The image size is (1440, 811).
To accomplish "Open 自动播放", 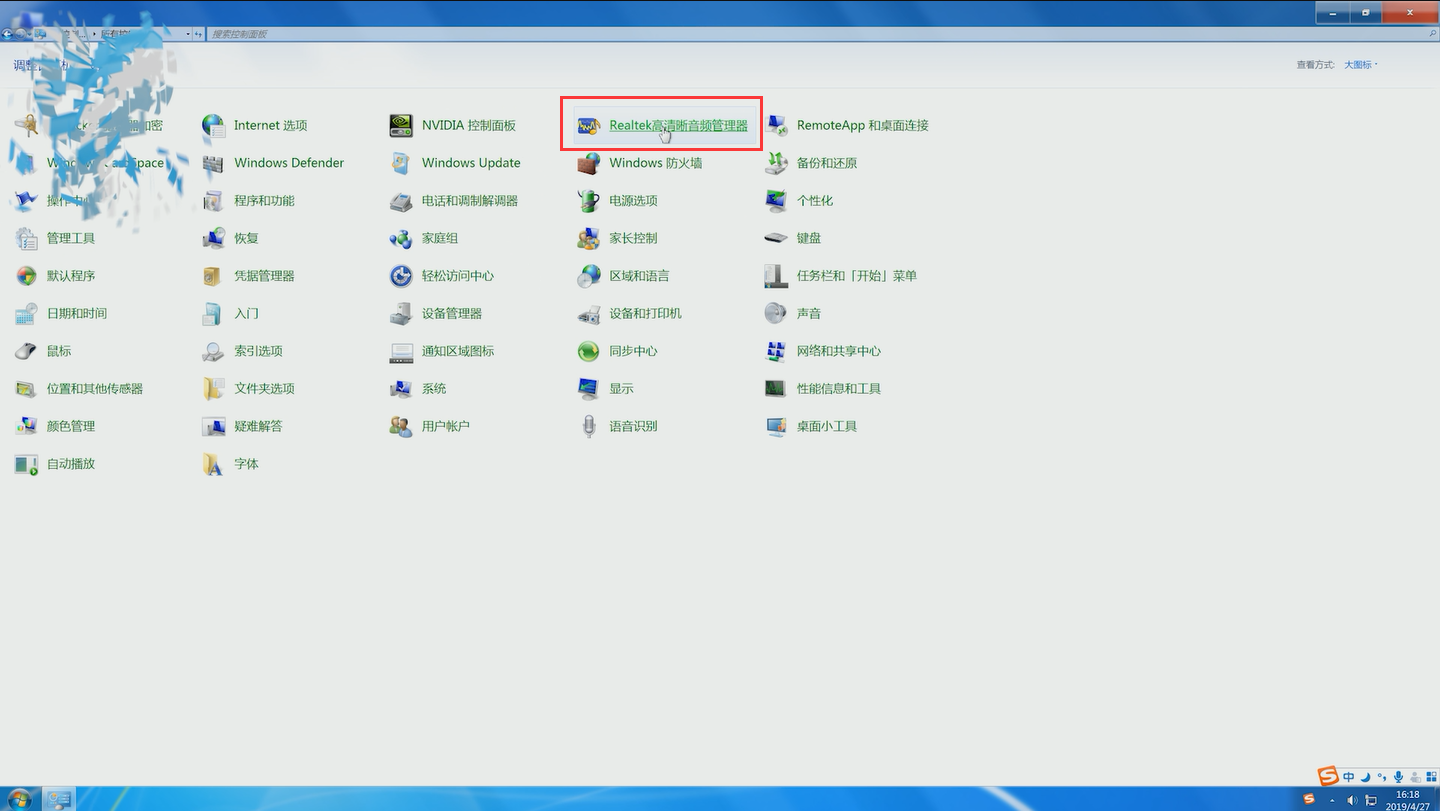I will click(x=56, y=464).
